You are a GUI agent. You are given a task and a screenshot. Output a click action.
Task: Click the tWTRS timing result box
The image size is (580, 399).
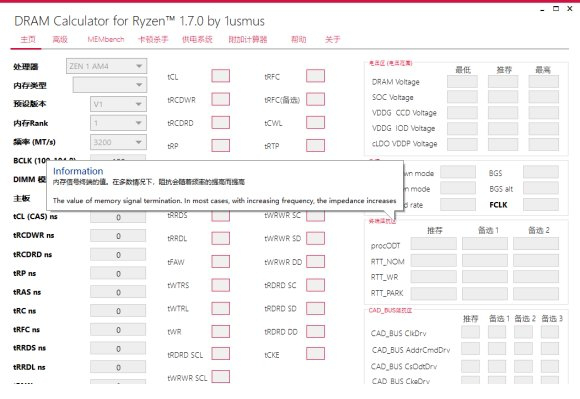click(x=220, y=285)
